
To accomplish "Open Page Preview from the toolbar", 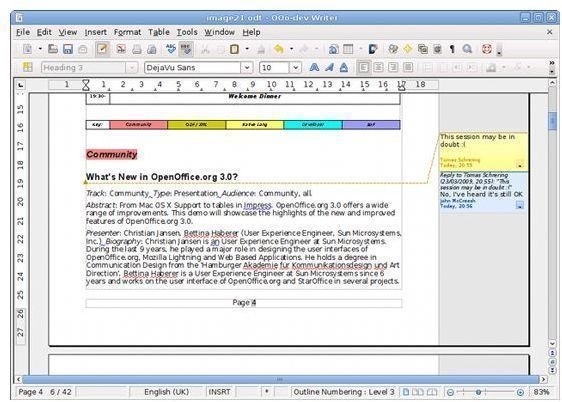I will (152, 49).
